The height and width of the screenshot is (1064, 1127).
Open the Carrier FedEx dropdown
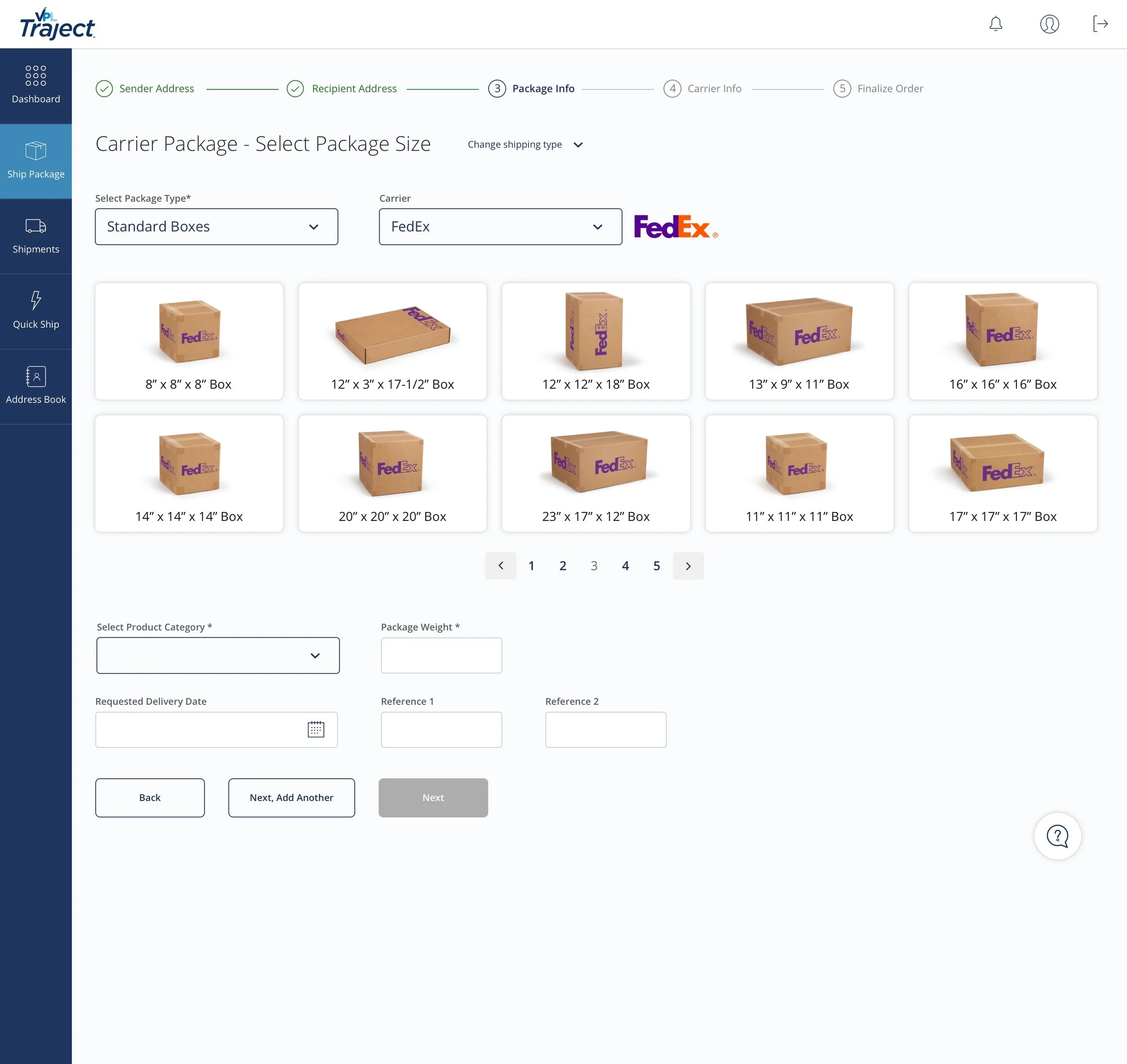point(500,227)
